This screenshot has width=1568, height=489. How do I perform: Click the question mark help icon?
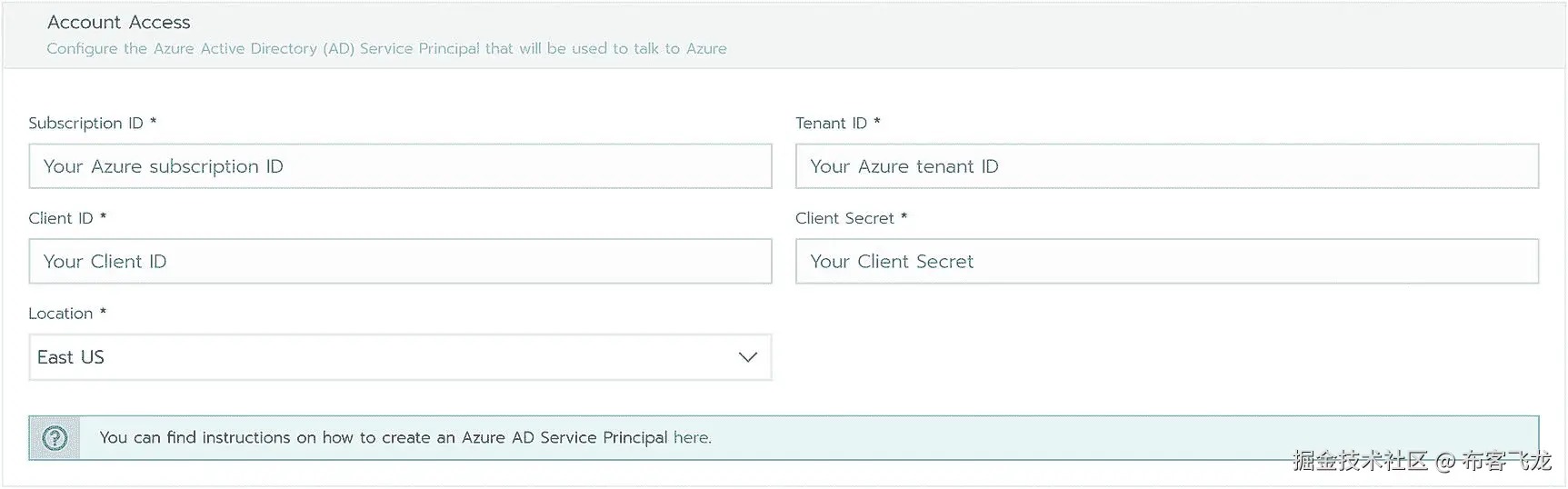click(x=55, y=438)
